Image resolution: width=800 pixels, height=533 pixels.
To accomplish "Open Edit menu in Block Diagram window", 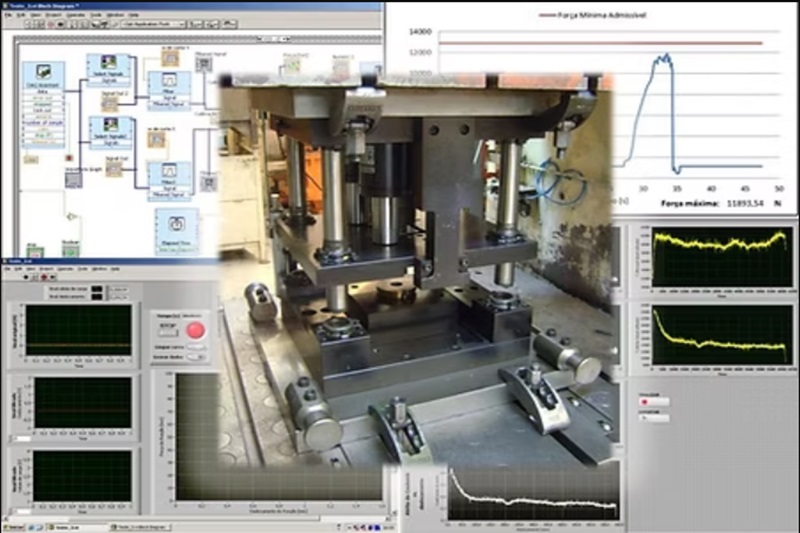I will pos(21,15).
